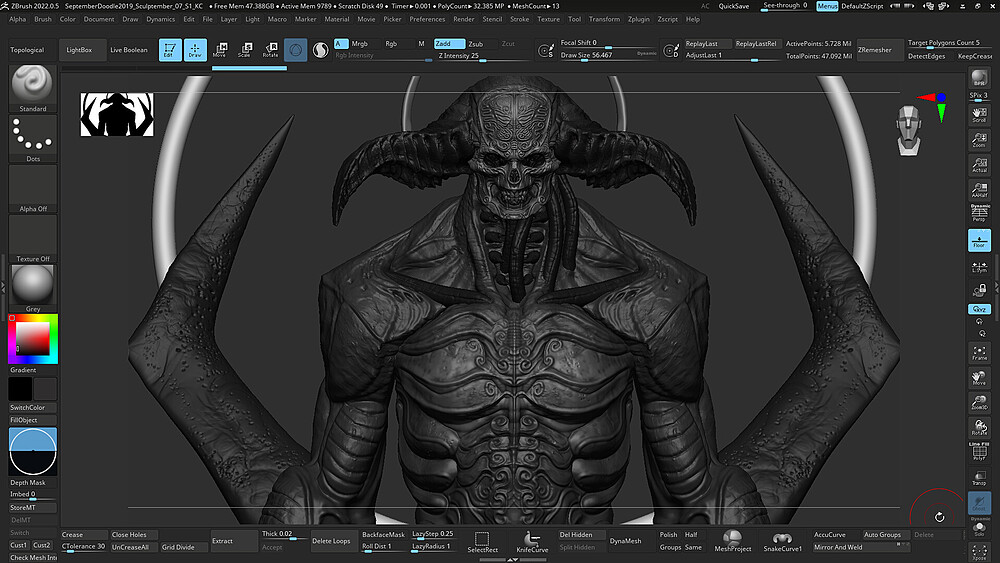Click the right-shelf Rotate view icon
The width and height of the screenshot is (1000, 563).
tap(979, 427)
